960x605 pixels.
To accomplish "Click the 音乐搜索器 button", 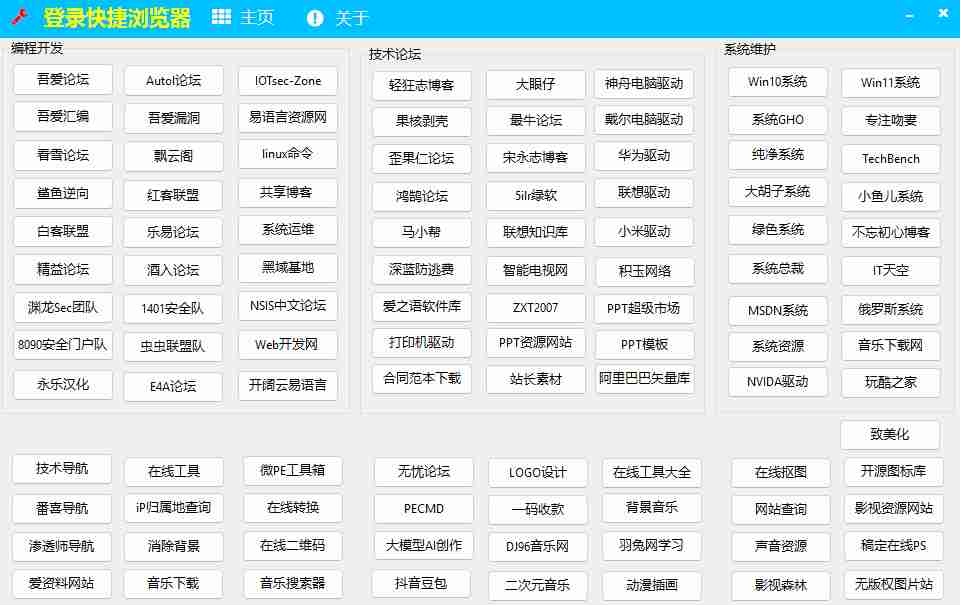I will point(292,583).
